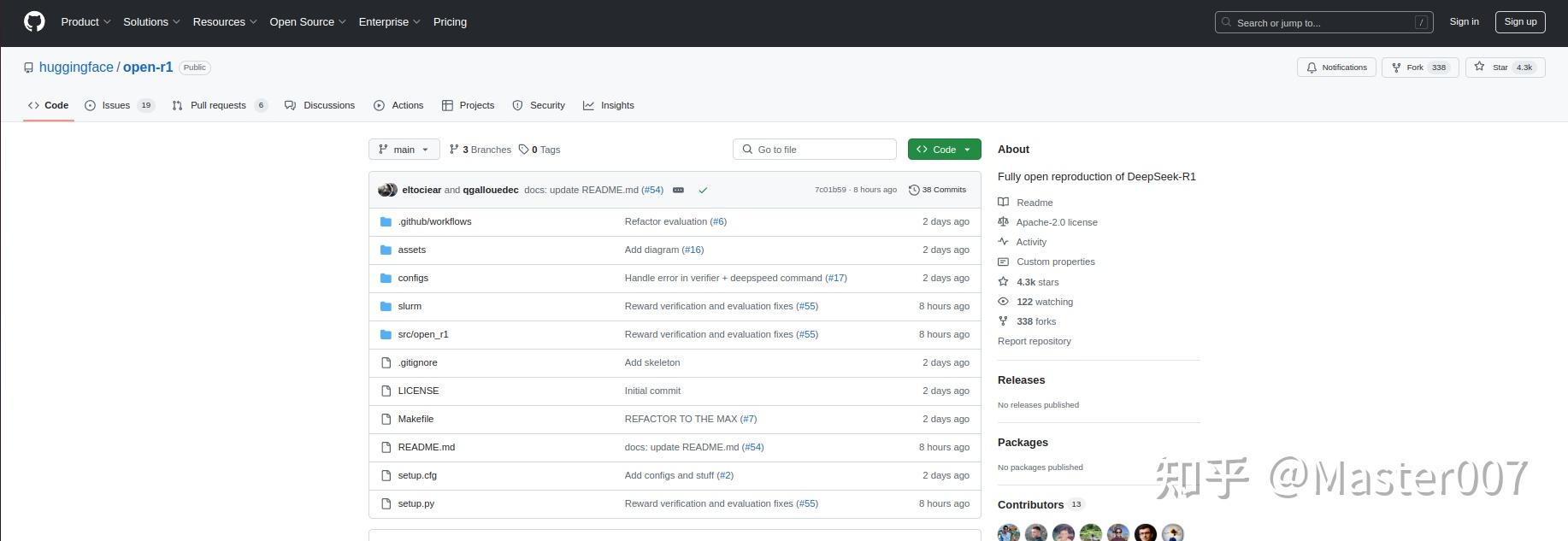The image size is (1568, 541).
Task: Open the assets folder
Action: 411,250
